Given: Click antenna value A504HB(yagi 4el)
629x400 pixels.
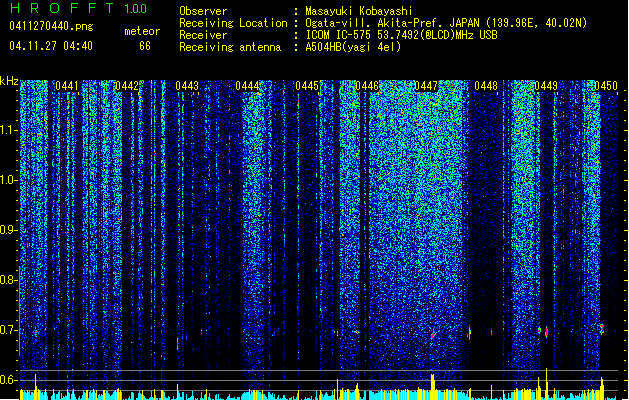Looking at the screenshot, I should click(x=353, y=47).
